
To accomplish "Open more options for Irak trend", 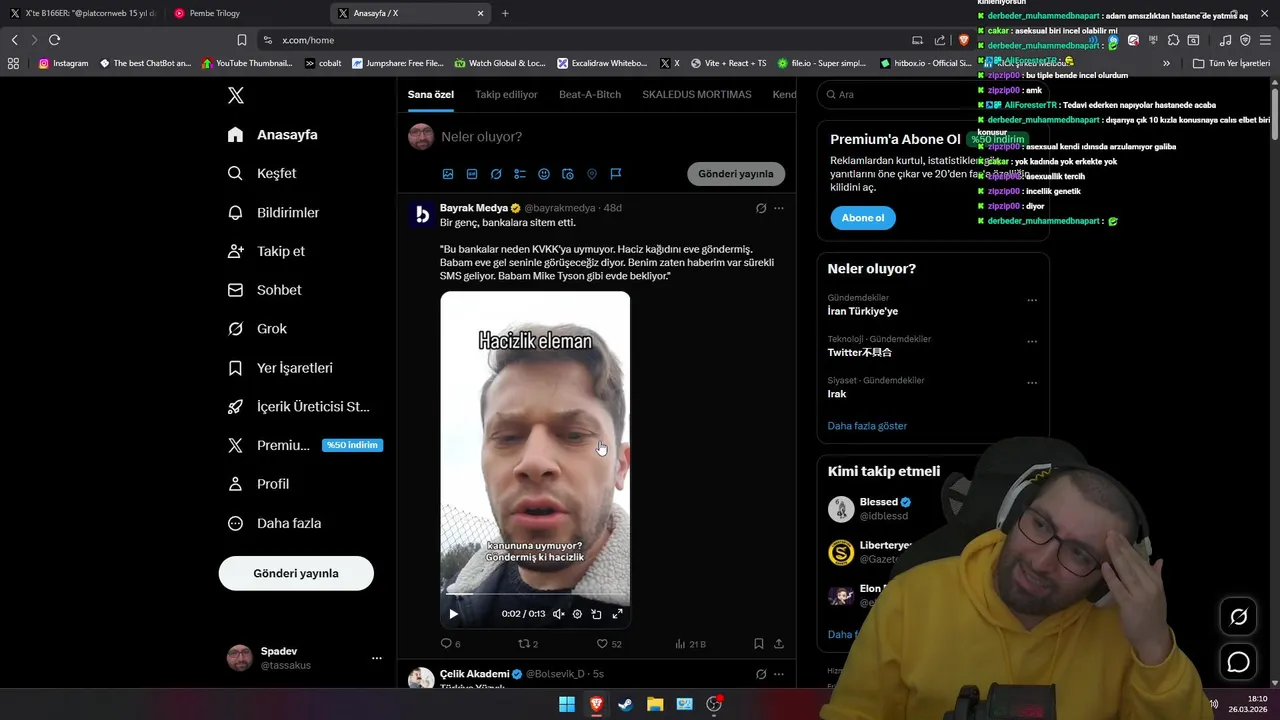I will [x=1032, y=383].
